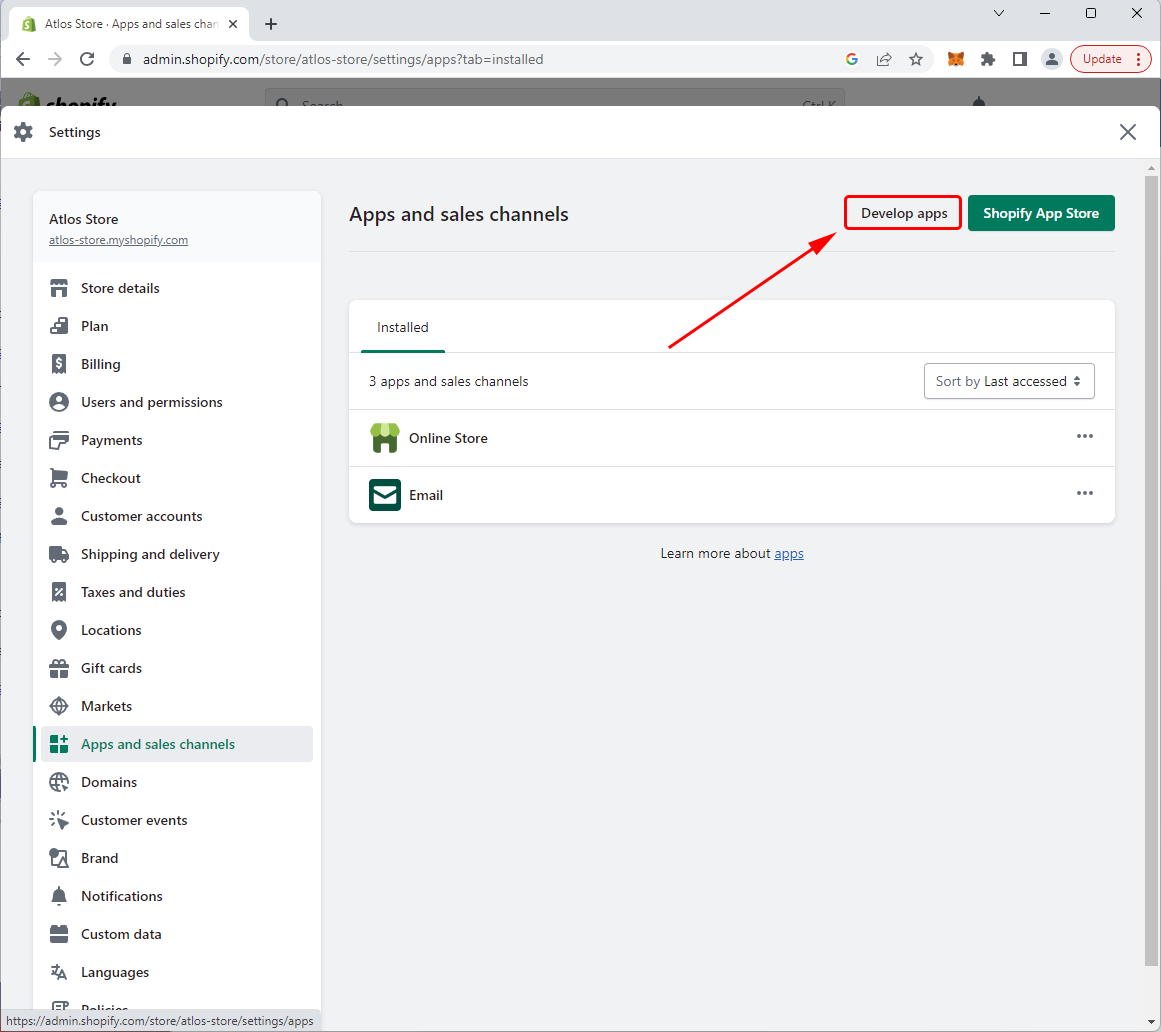This screenshot has width=1161, height=1032.
Task: Click the Billing dollar icon
Action: tap(58, 364)
